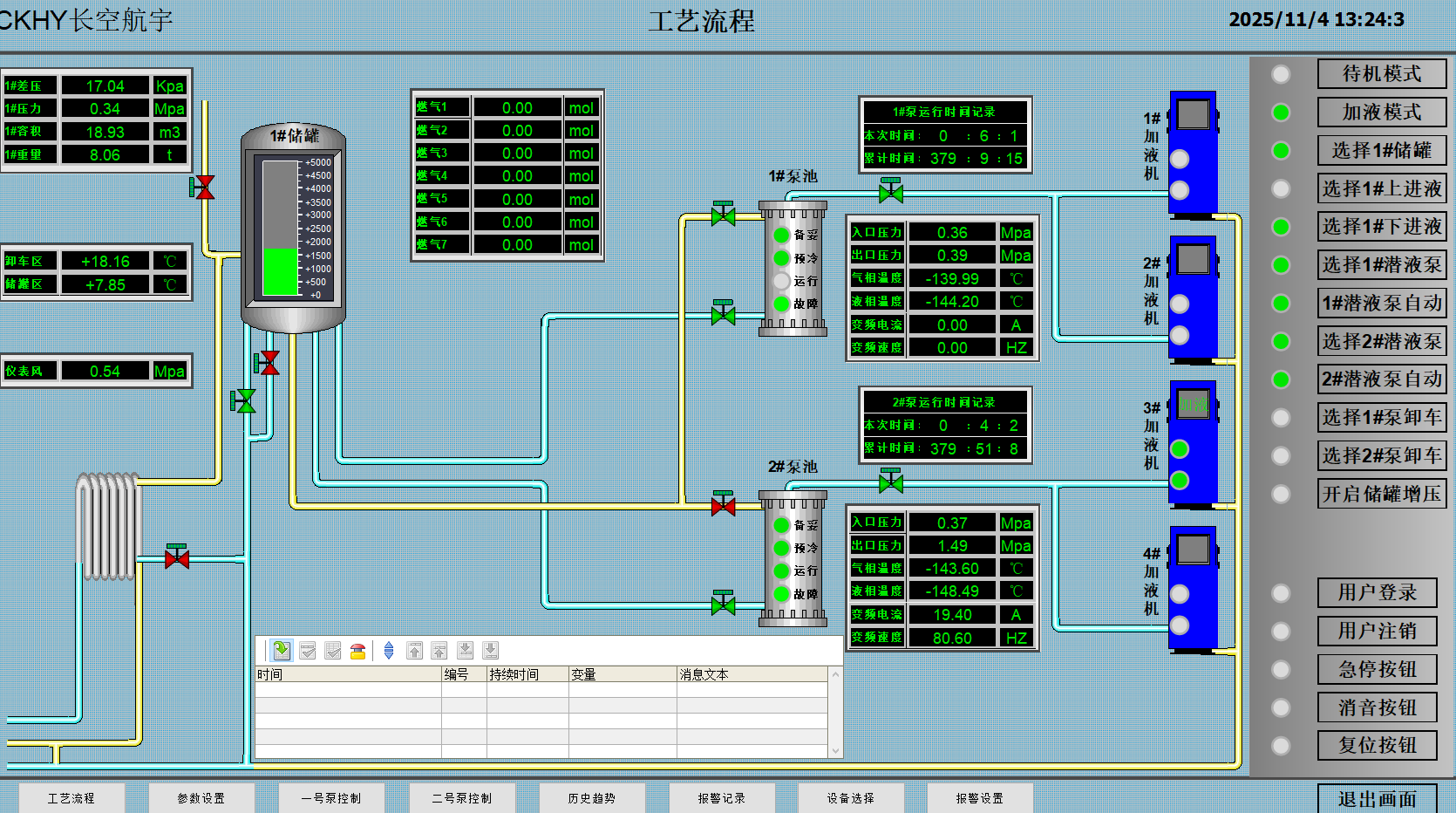Viewport: 1456px width, 813px height.
Task: Click the 1#储罐 storage tank graphic
Action: 293,229
